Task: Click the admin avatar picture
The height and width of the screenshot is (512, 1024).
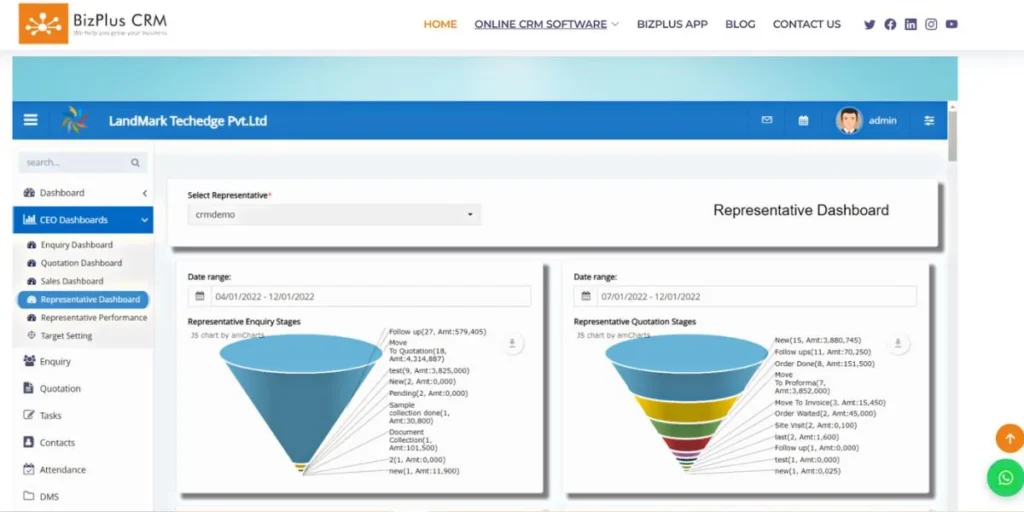Action: pyautogui.click(x=849, y=121)
